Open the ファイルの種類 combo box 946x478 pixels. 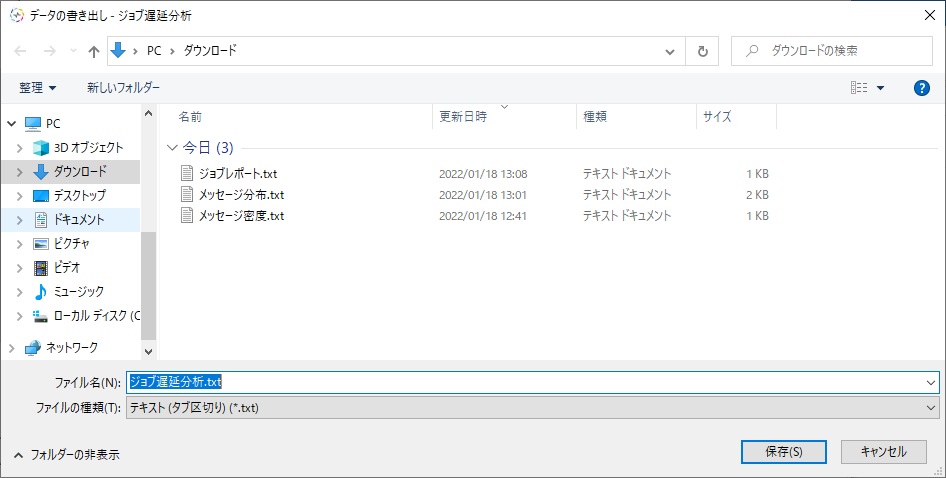pyautogui.click(x=533, y=408)
